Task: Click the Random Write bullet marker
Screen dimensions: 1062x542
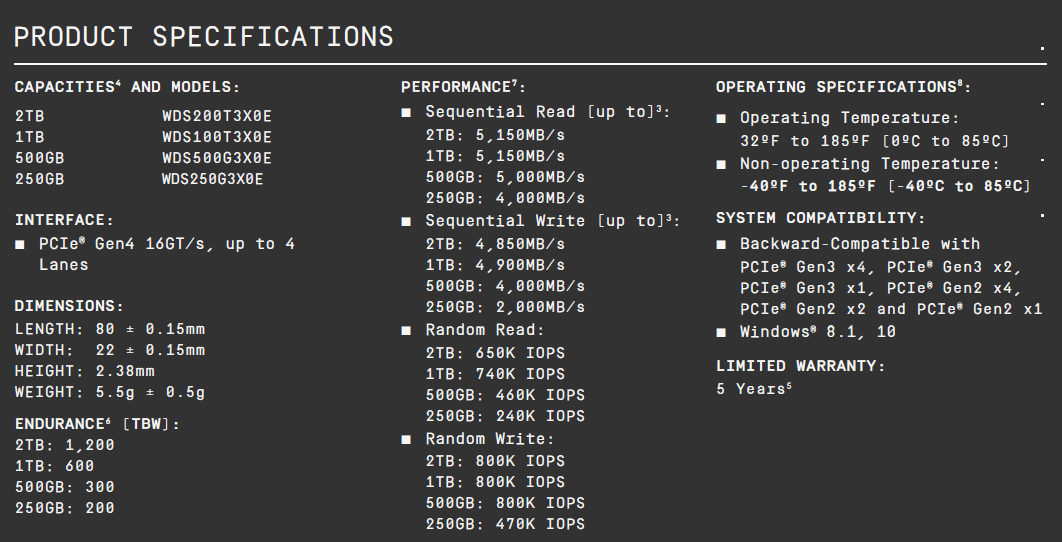Action: pyautogui.click(x=406, y=440)
